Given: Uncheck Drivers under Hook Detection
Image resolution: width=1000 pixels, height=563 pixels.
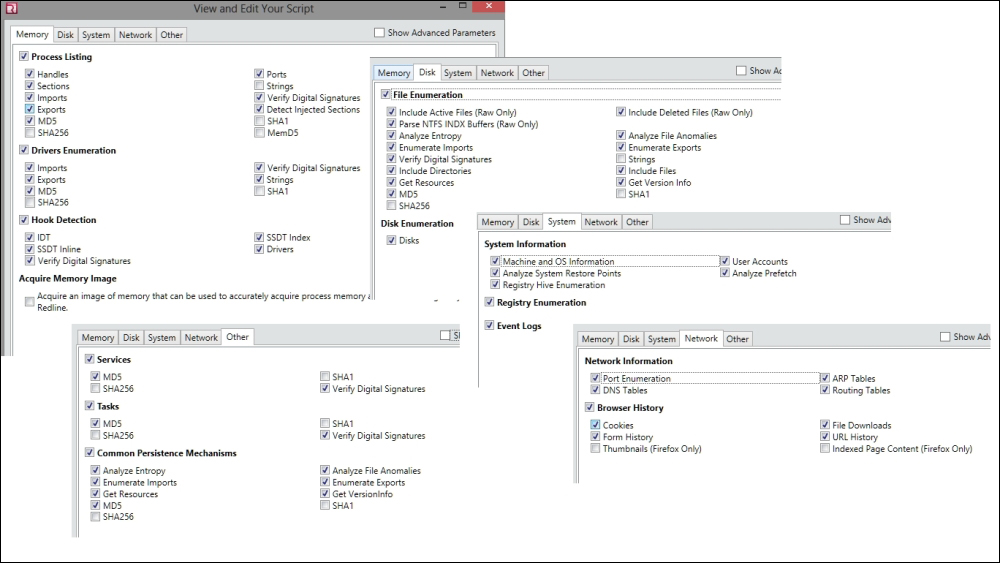Looking at the screenshot, I should coord(259,249).
